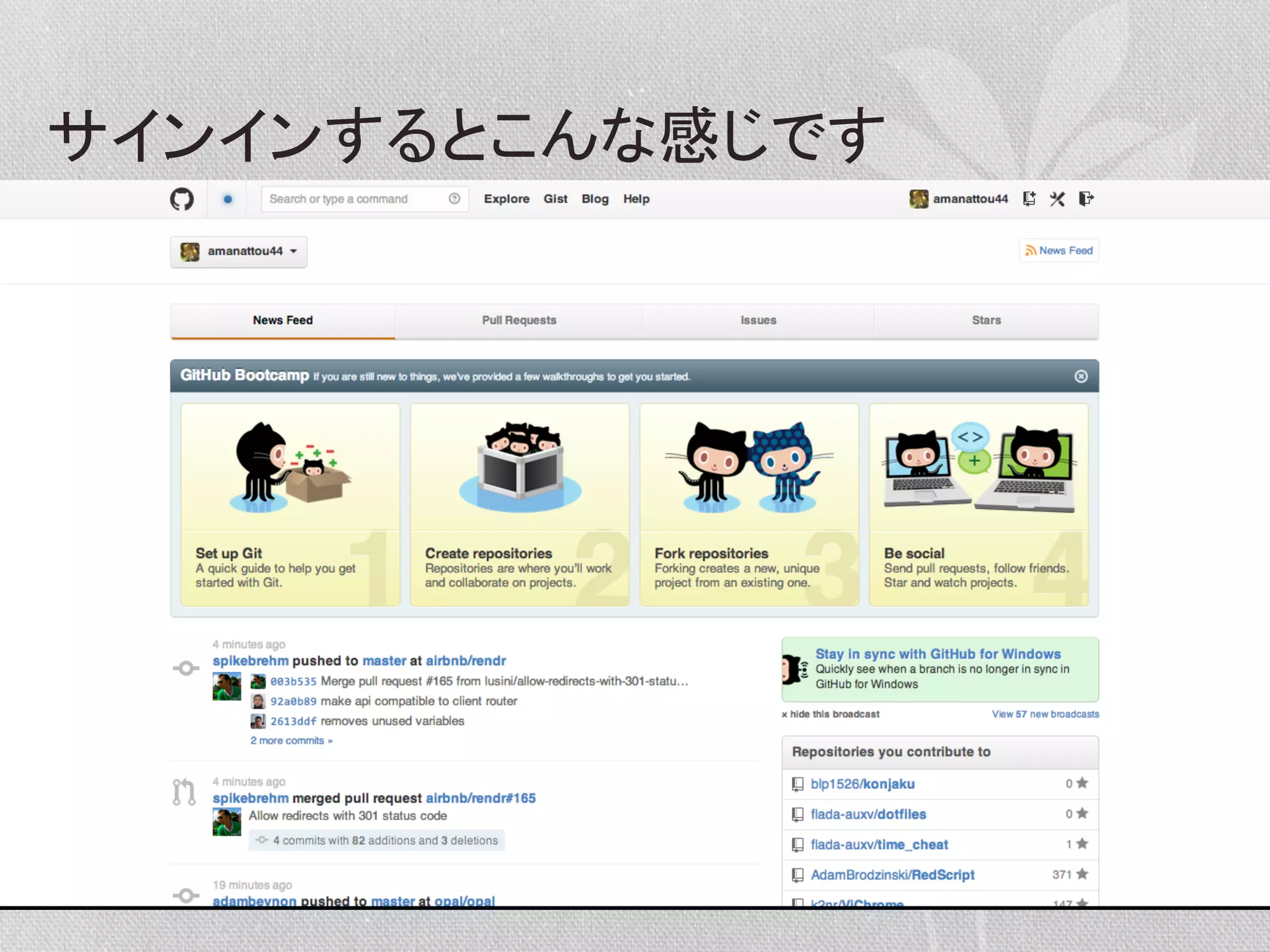Click spikebrehm link in pushed event
1270x952 pixels.
251,661
